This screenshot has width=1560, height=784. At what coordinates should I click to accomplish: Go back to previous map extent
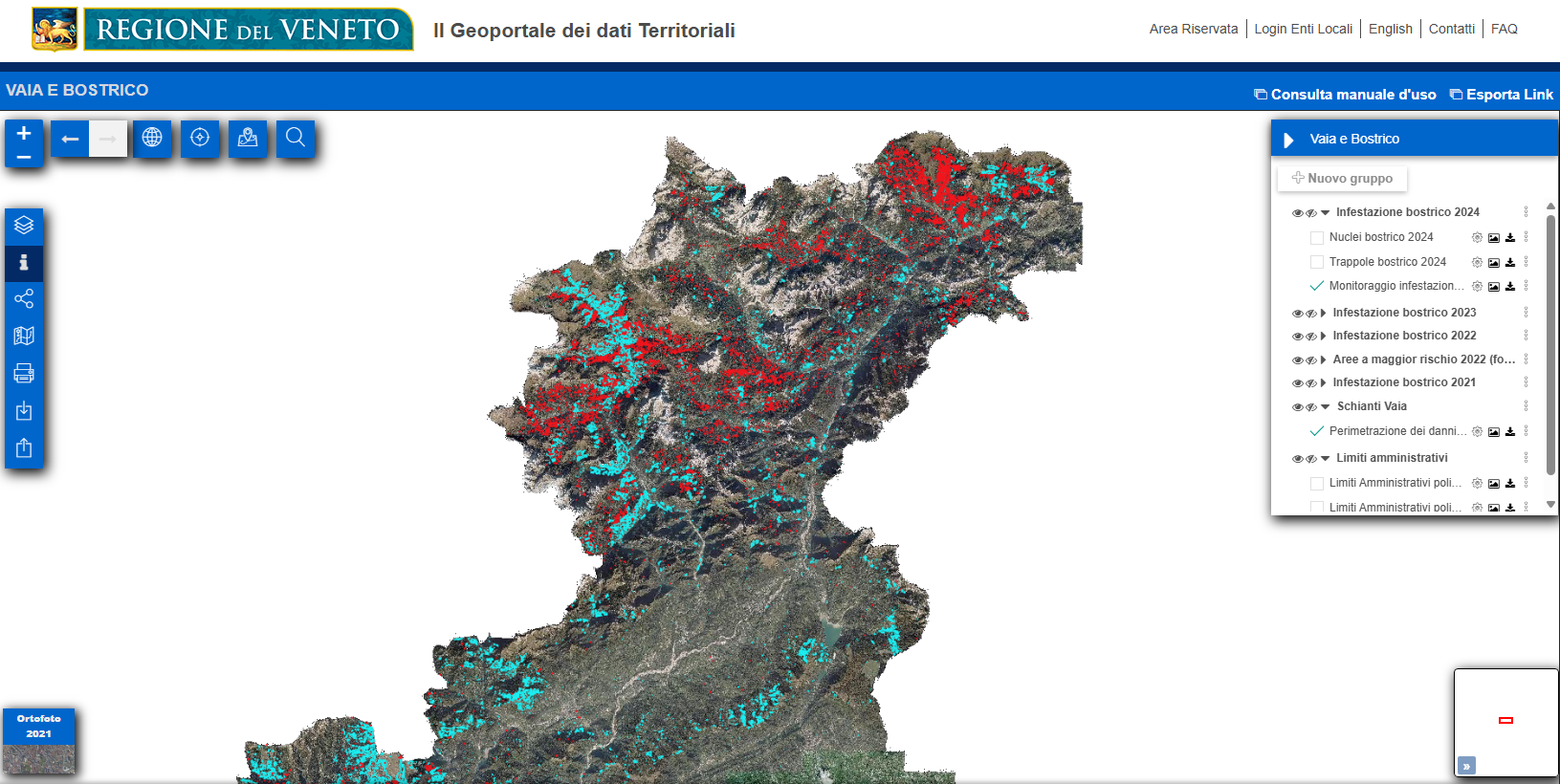(x=70, y=139)
